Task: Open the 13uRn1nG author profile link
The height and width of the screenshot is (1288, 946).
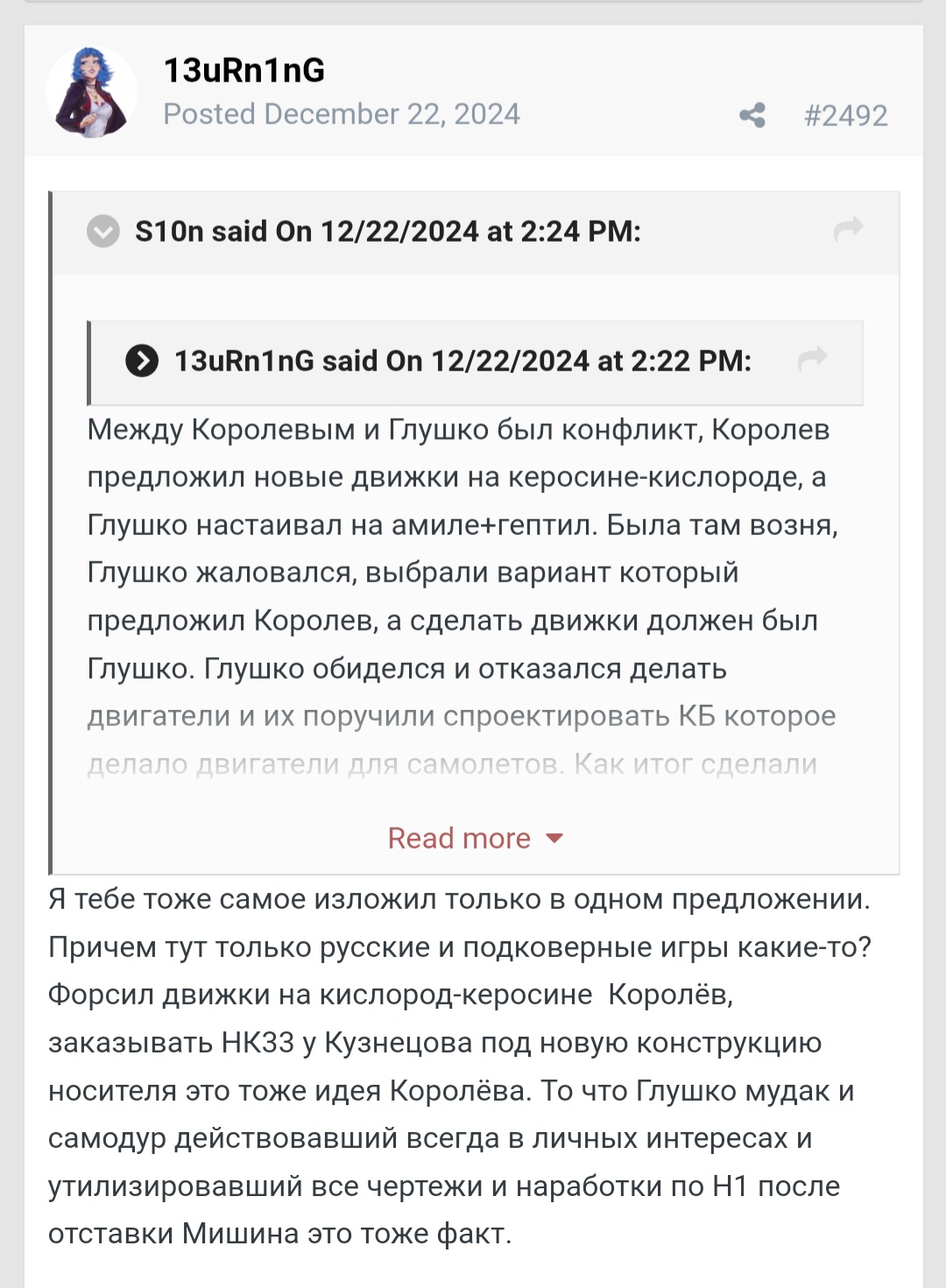Action: [244, 70]
